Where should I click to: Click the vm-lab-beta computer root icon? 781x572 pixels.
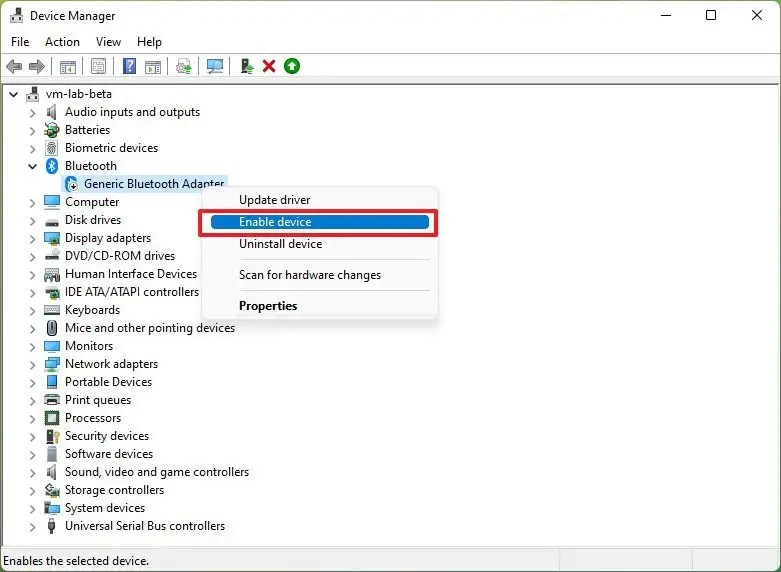point(33,94)
